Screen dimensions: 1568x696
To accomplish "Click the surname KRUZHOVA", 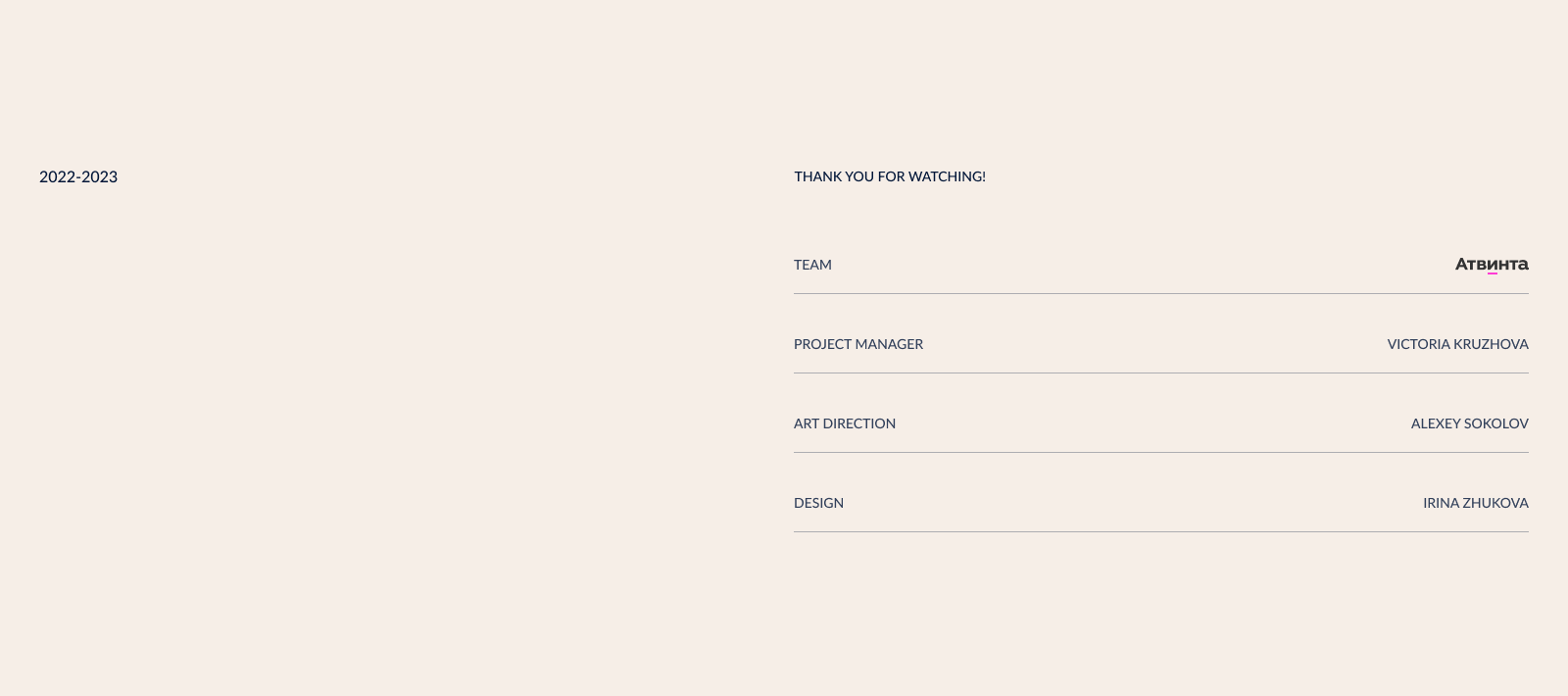I will click(1492, 345).
